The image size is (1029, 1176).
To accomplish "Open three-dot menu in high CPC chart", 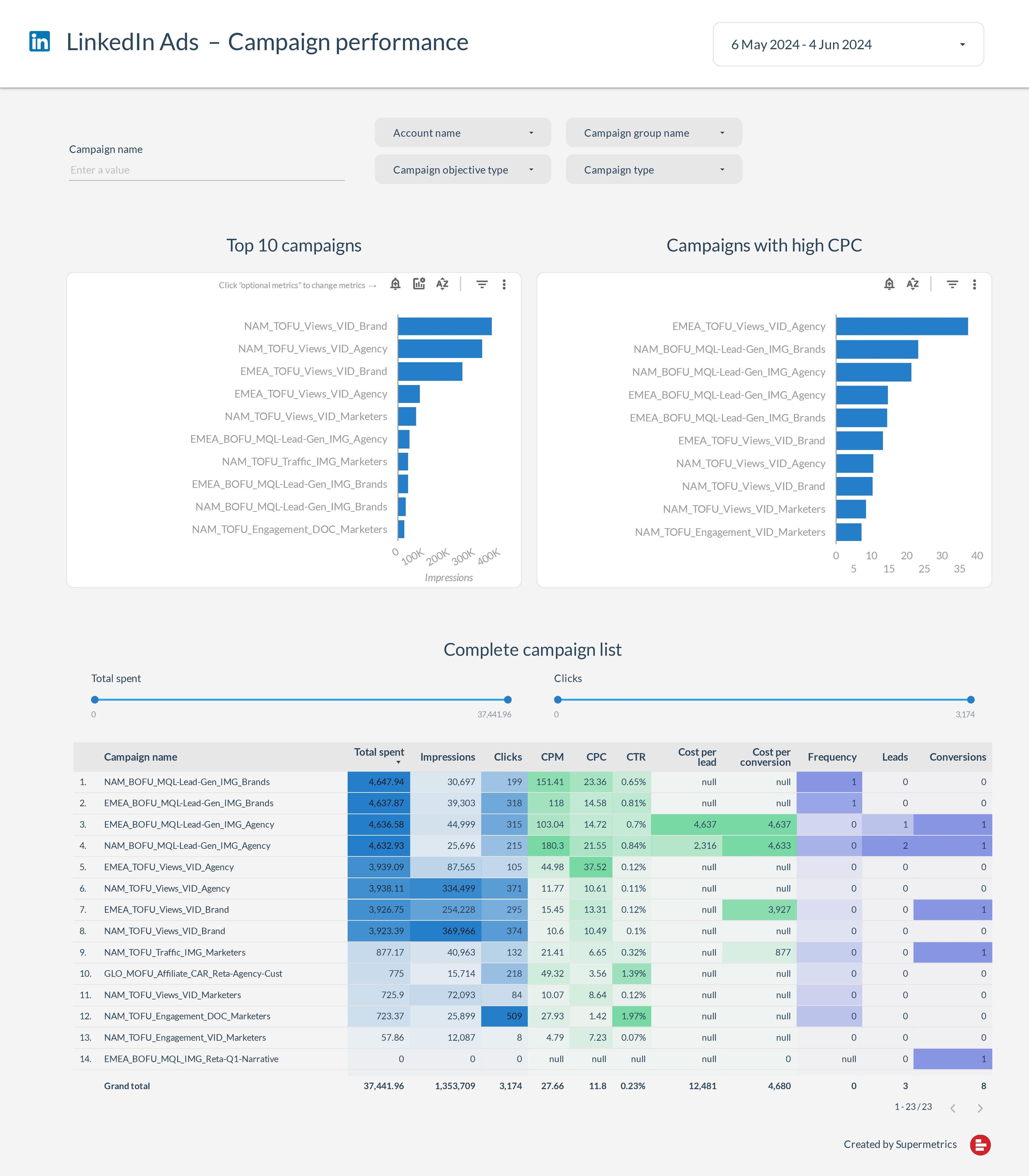I will coord(974,284).
